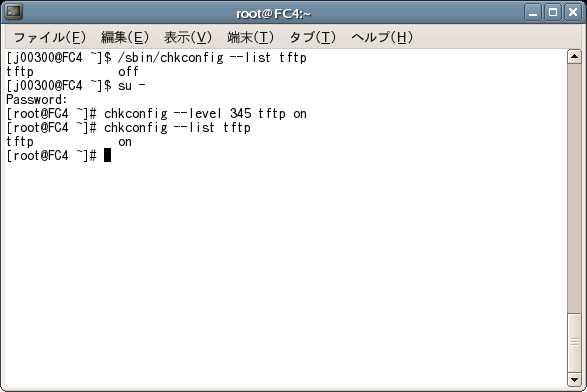Click the empty scrollbar track above the thumb
Image resolution: width=587 pixels, height=392 pixels.
click(x=574, y=188)
